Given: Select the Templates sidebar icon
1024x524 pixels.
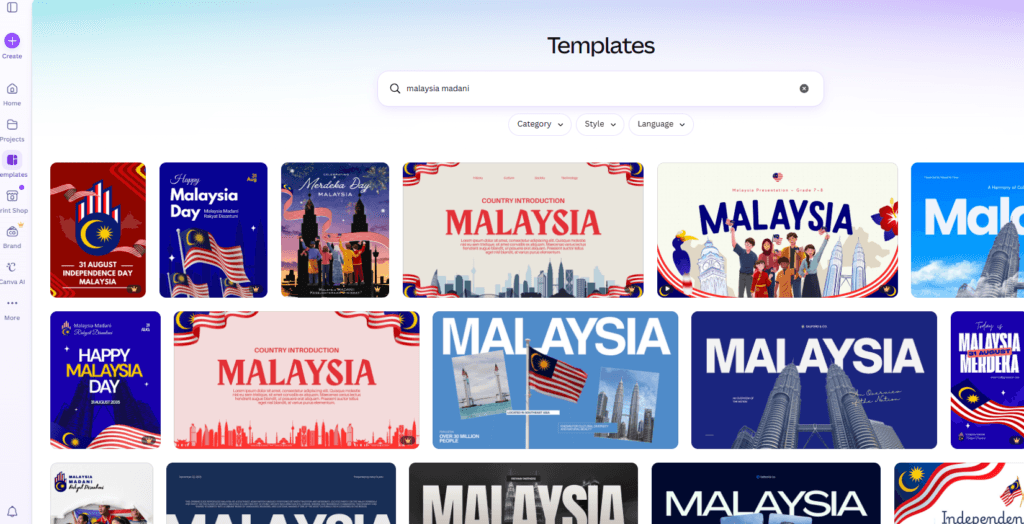Looking at the screenshot, I should coord(12,160).
